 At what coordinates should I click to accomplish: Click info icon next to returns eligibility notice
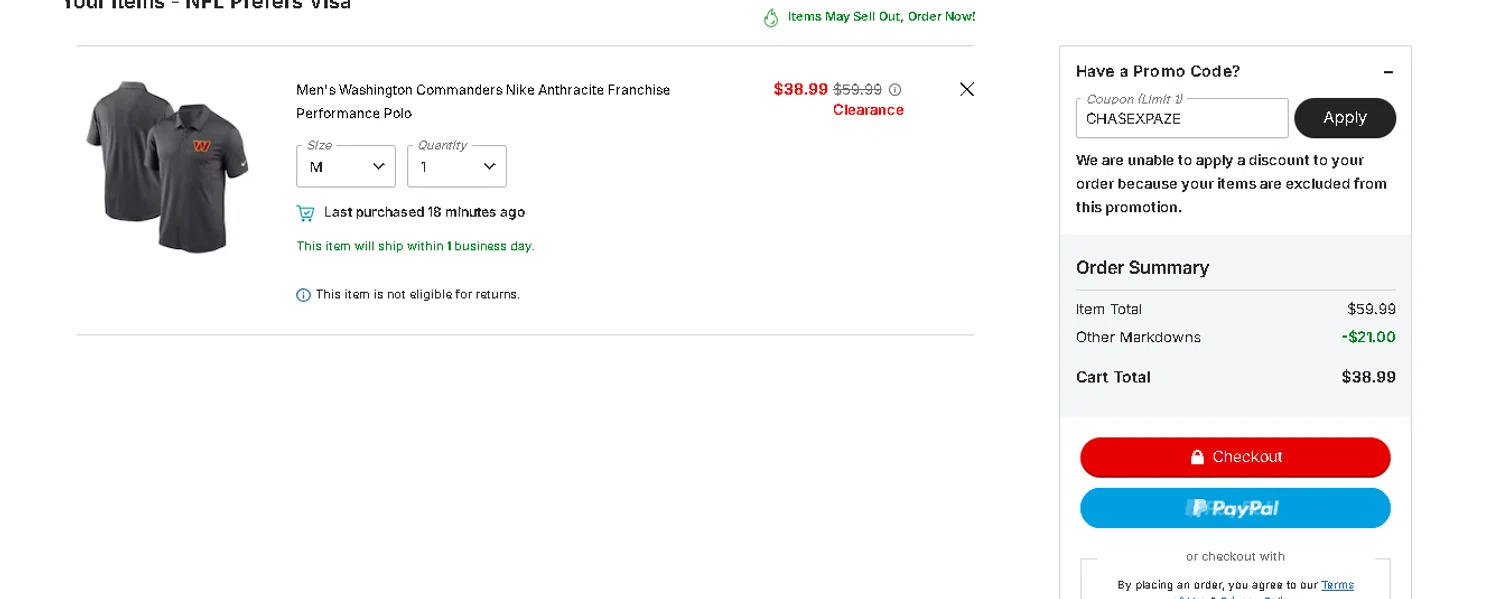[x=303, y=295]
